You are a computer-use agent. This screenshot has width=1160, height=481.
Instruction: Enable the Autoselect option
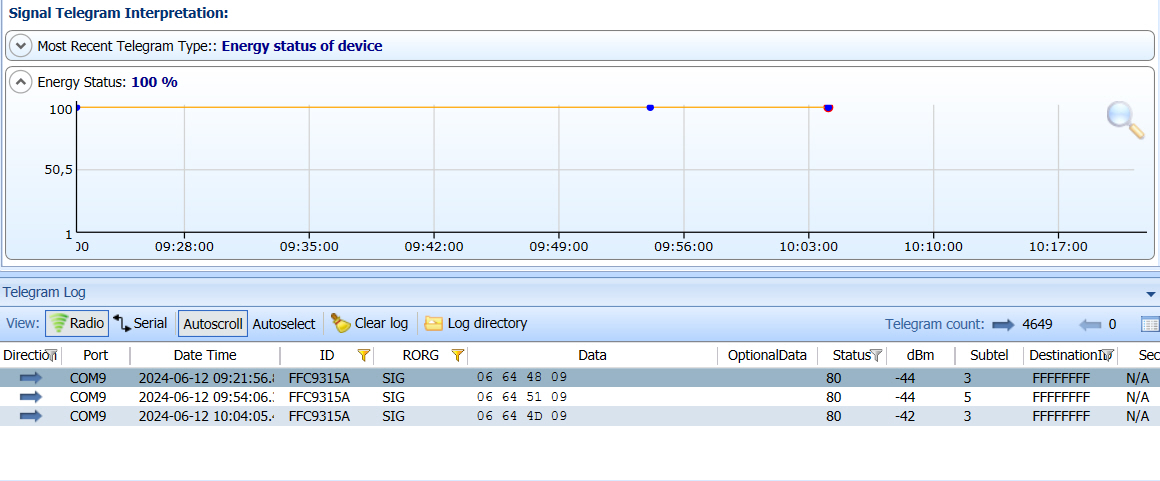(x=283, y=324)
